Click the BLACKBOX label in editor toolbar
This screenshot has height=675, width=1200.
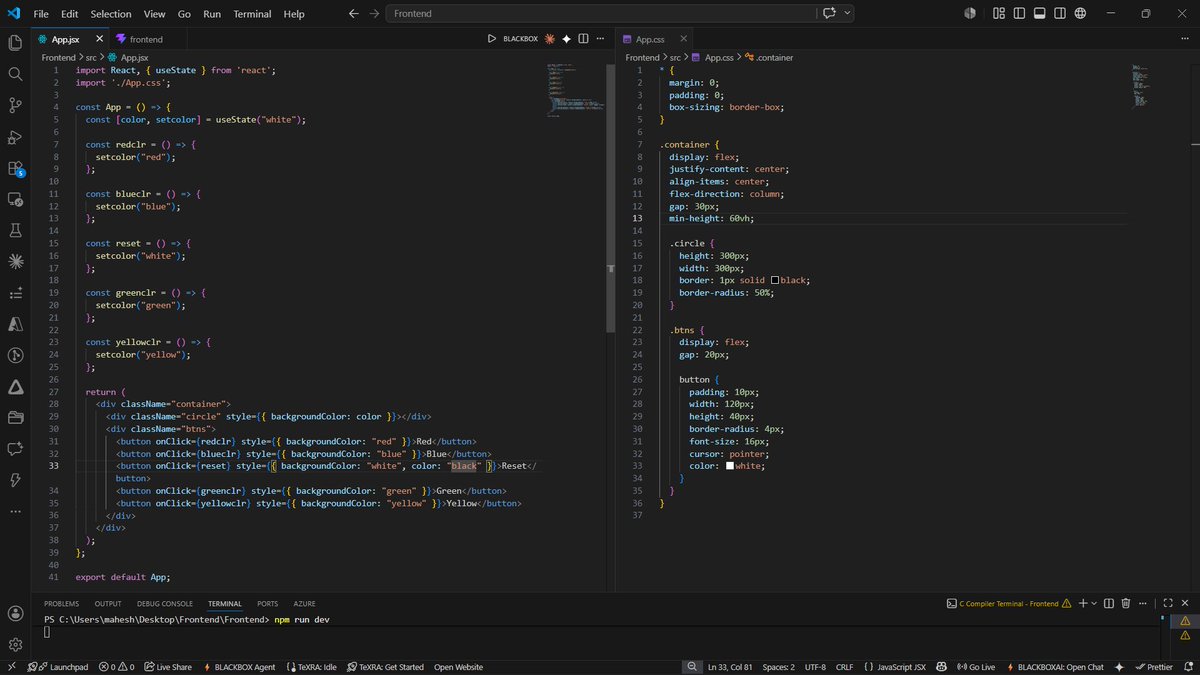[x=520, y=39]
